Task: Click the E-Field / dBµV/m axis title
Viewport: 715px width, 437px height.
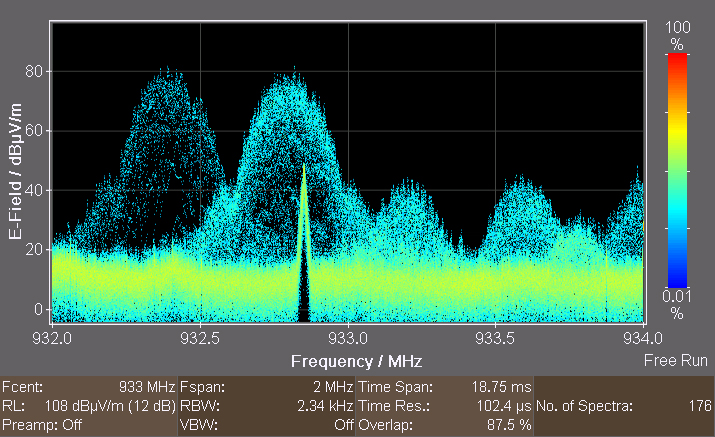Action: pos(14,174)
